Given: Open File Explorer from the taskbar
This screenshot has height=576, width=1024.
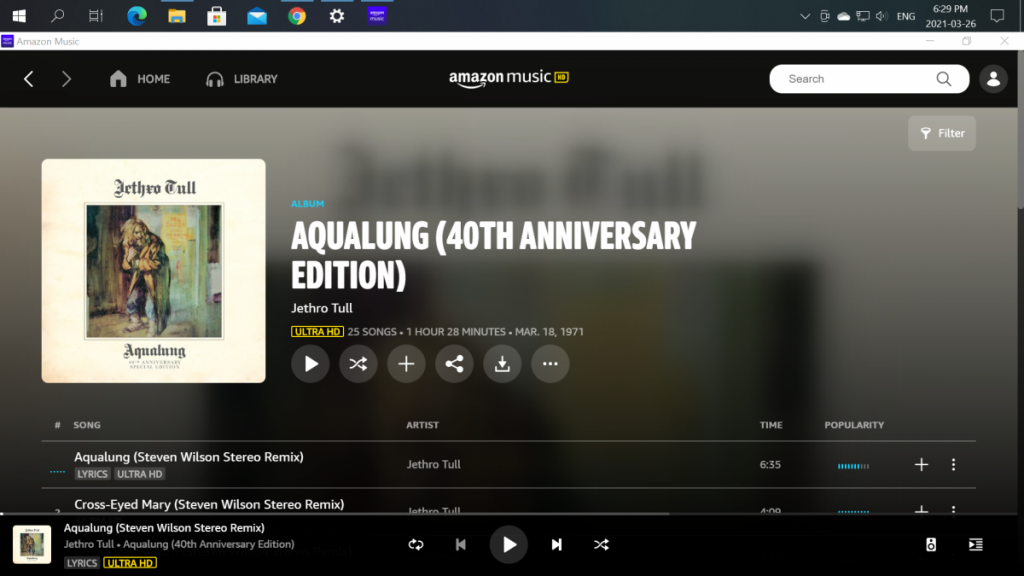Looking at the screenshot, I should [x=176, y=16].
